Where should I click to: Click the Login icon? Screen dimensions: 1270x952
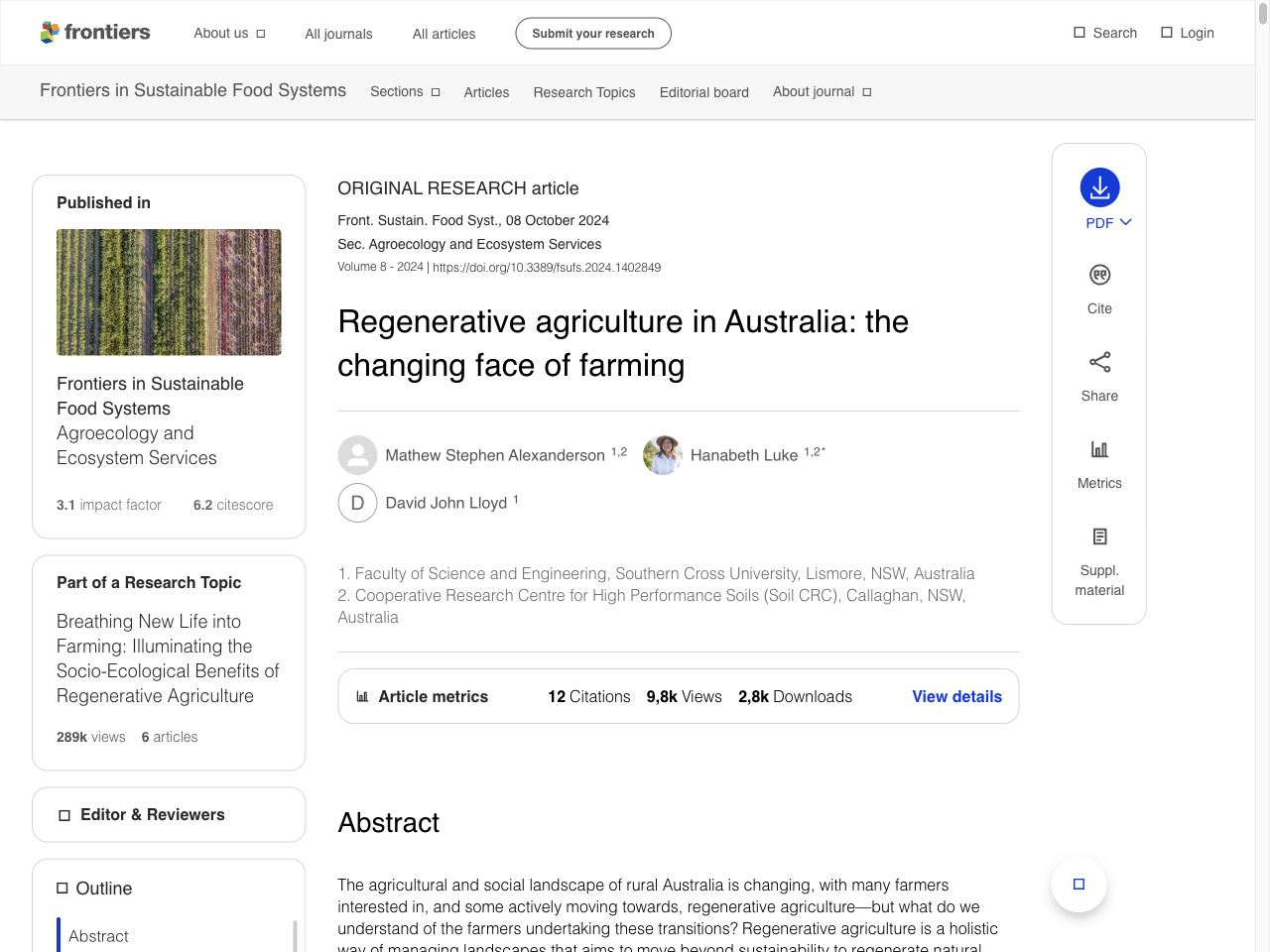pos(1167,32)
